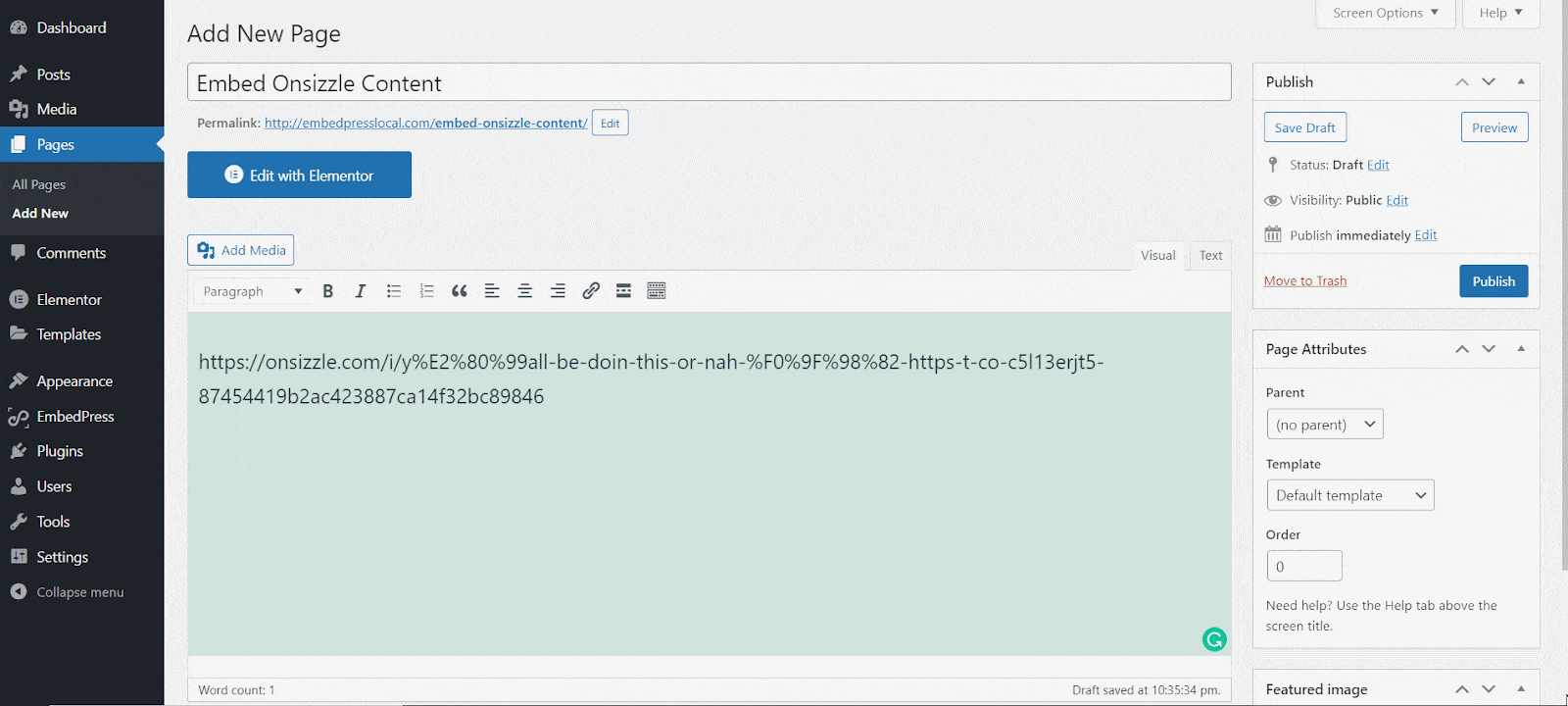Open the Parent page dropdown
The height and width of the screenshot is (706, 1568).
[1325, 425]
